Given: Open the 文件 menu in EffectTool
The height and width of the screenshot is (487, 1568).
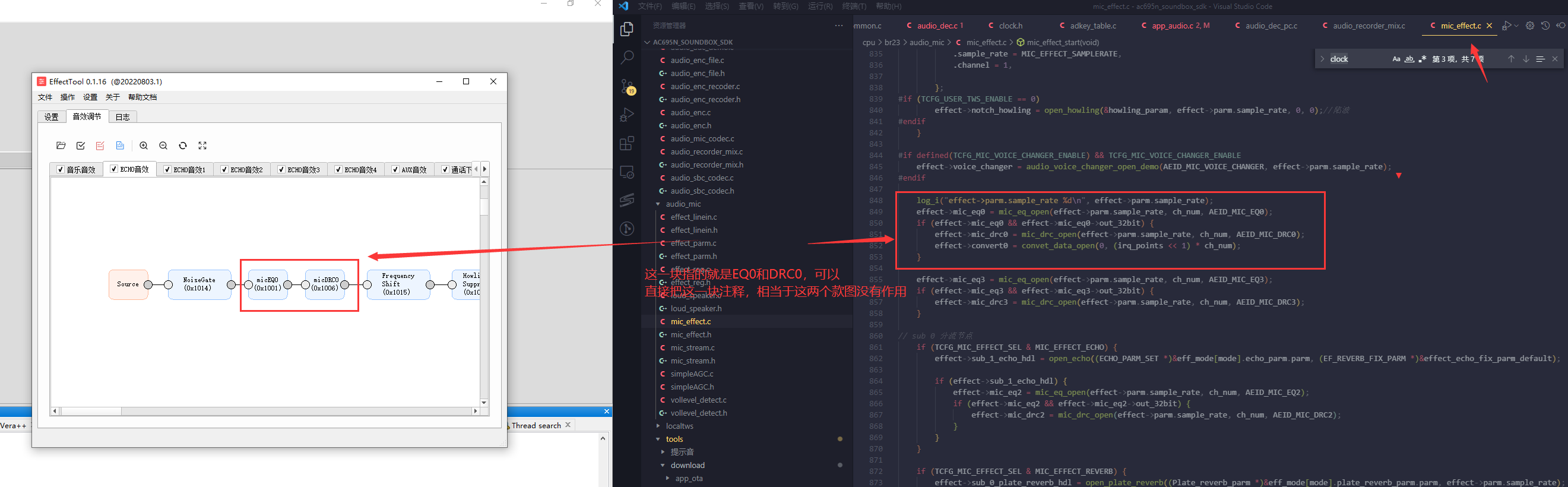Looking at the screenshot, I should click(45, 97).
